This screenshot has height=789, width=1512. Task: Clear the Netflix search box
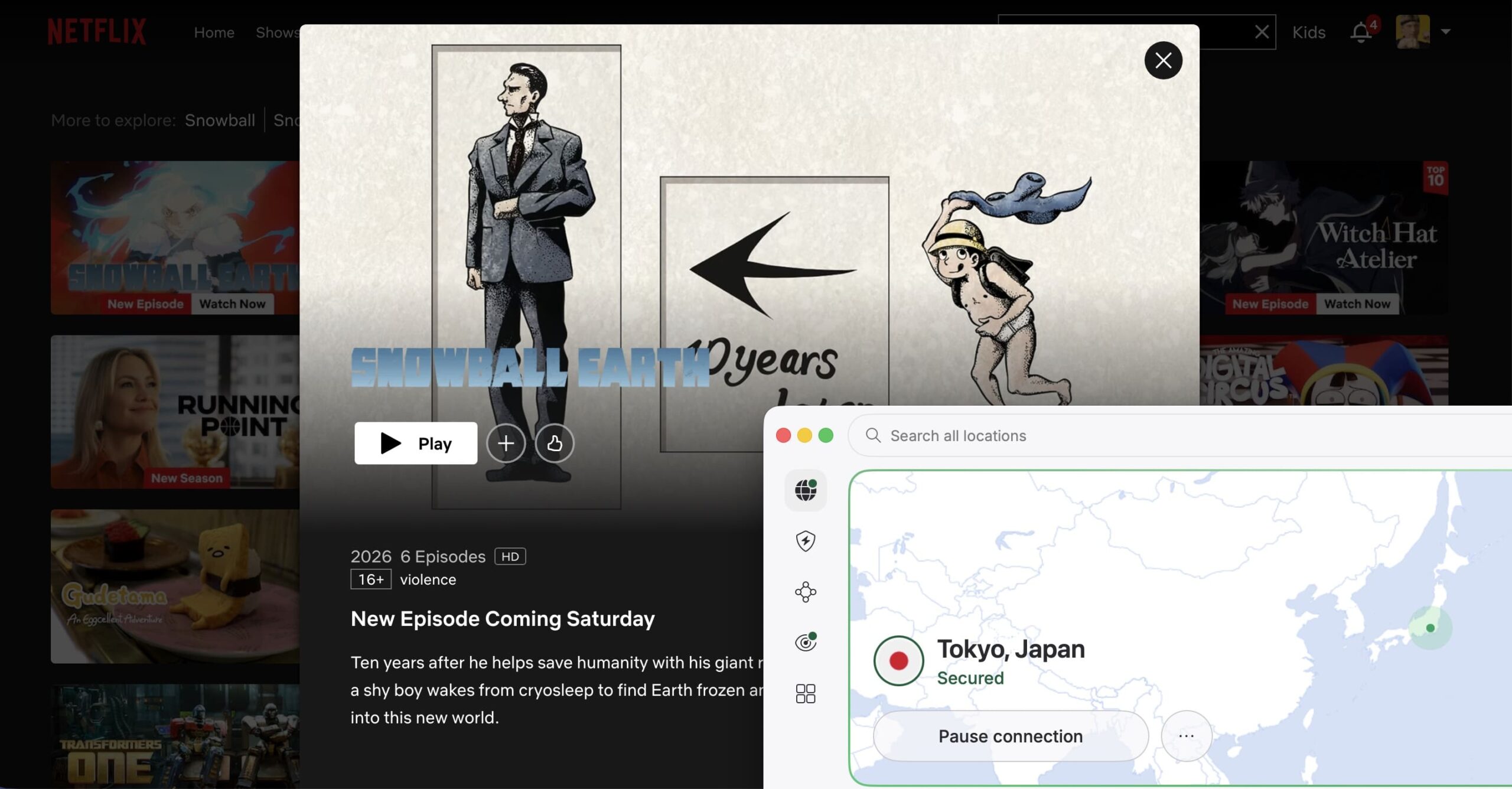pos(1262,32)
